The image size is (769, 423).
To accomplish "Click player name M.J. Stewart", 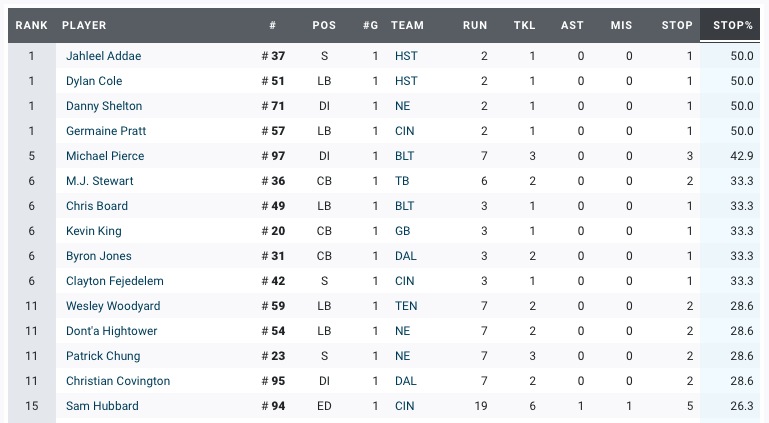I will pos(100,181).
